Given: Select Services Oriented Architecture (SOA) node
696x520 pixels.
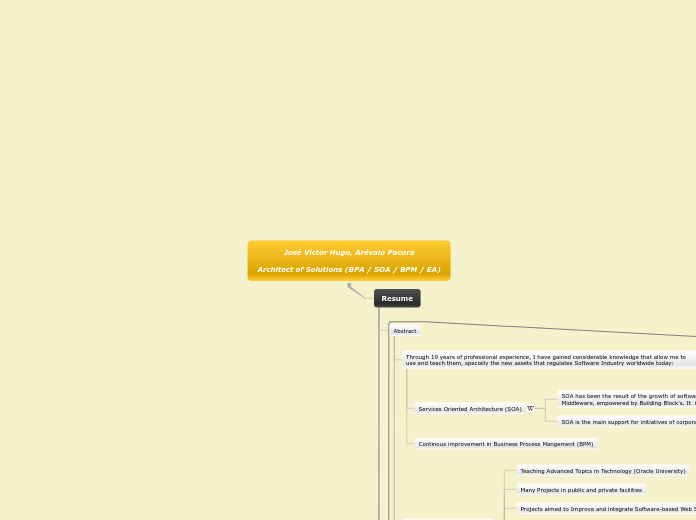Looking at the screenshot, I should [x=470, y=409].
